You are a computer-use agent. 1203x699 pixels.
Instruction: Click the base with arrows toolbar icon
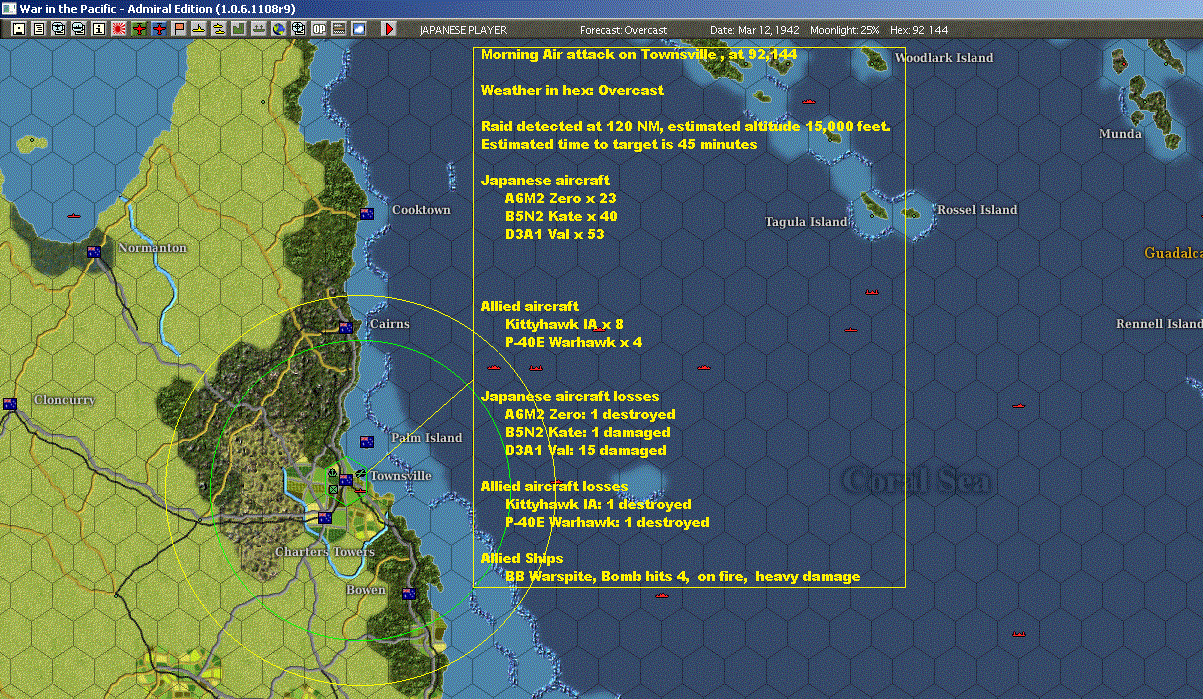(x=259, y=29)
